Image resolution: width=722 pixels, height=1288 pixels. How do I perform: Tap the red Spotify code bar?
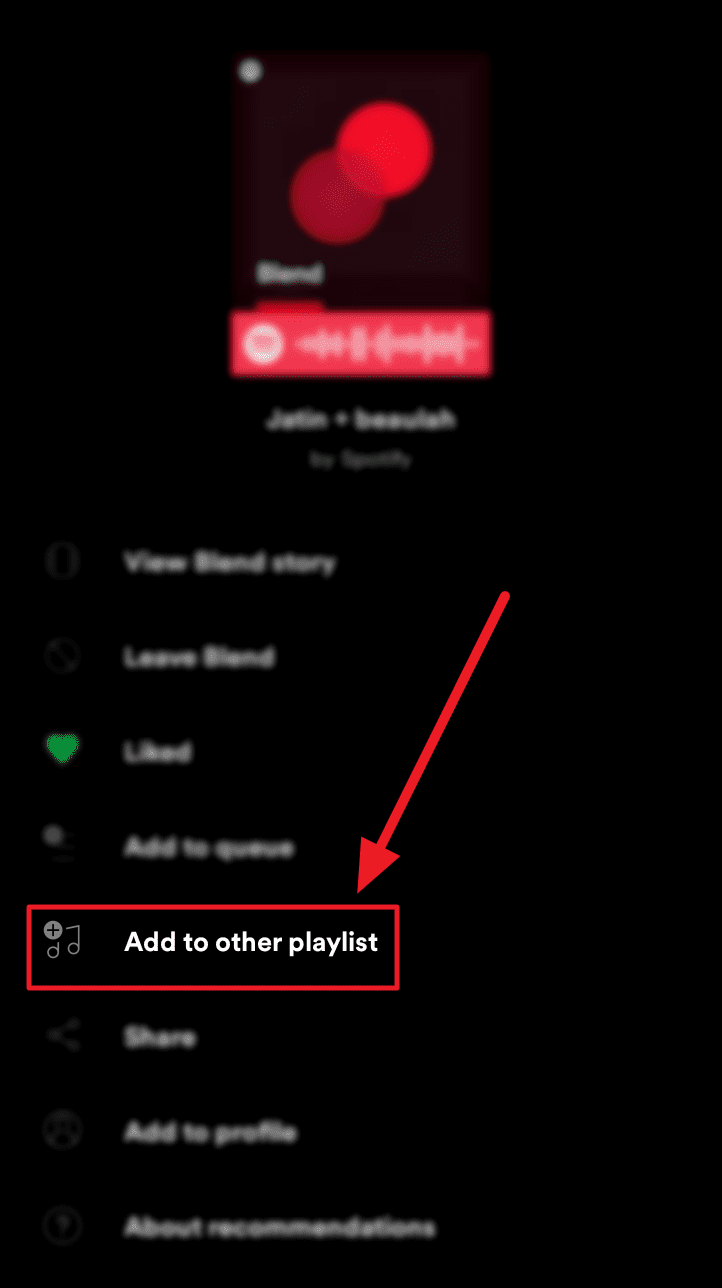click(x=360, y=344)
